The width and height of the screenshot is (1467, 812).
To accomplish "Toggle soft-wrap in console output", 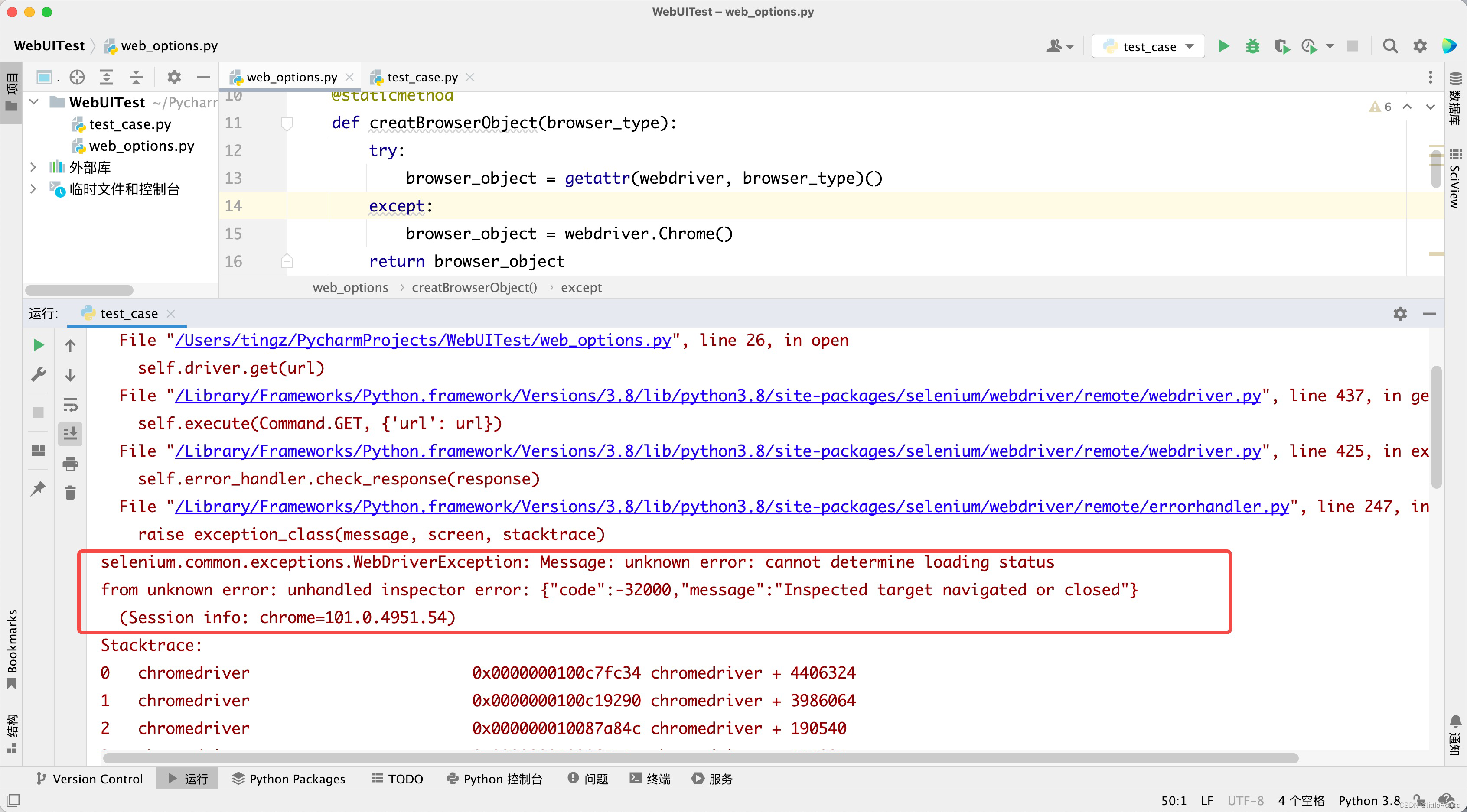I will [70, 405].
